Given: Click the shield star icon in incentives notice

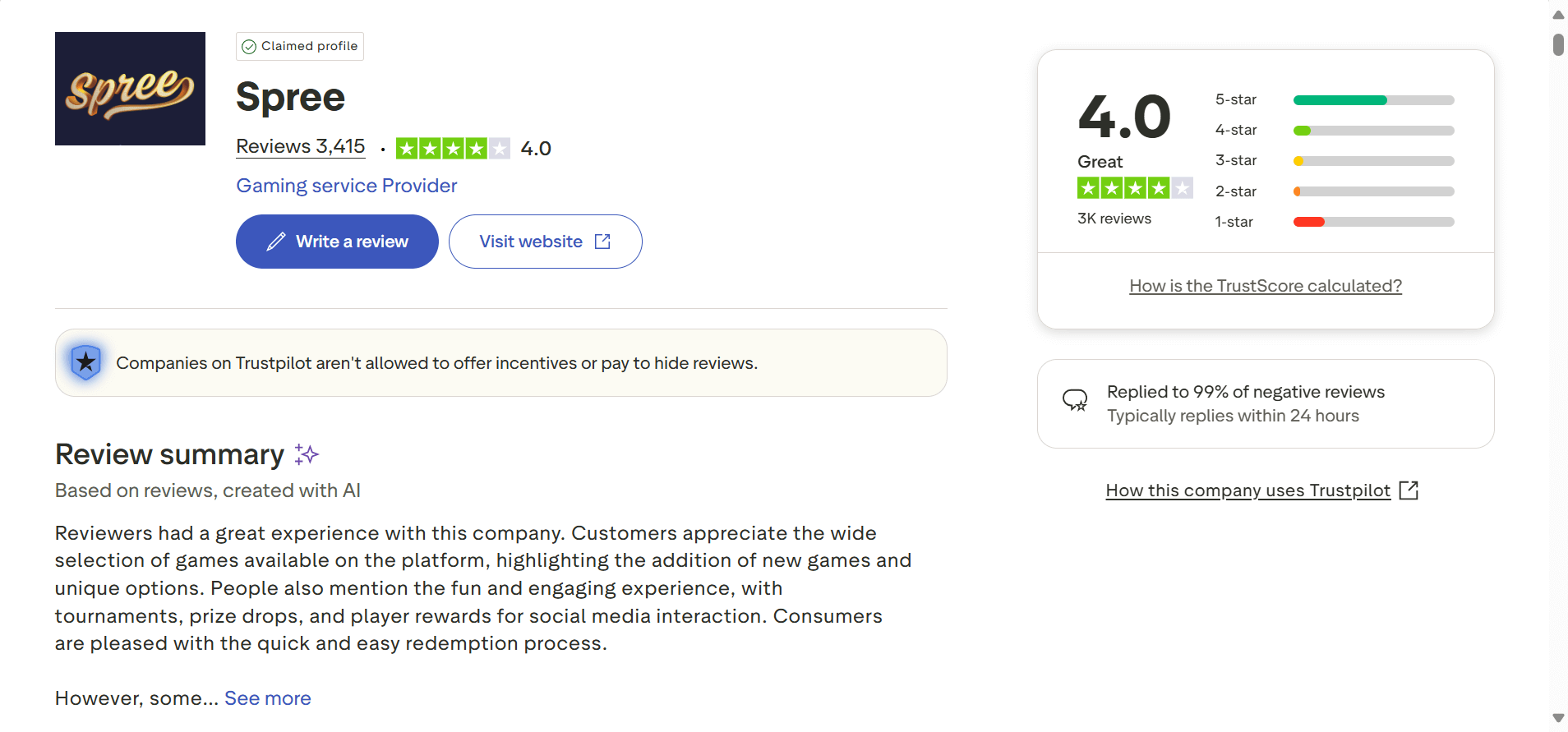Looking at the screenshot, I should (x=85, y=362).
